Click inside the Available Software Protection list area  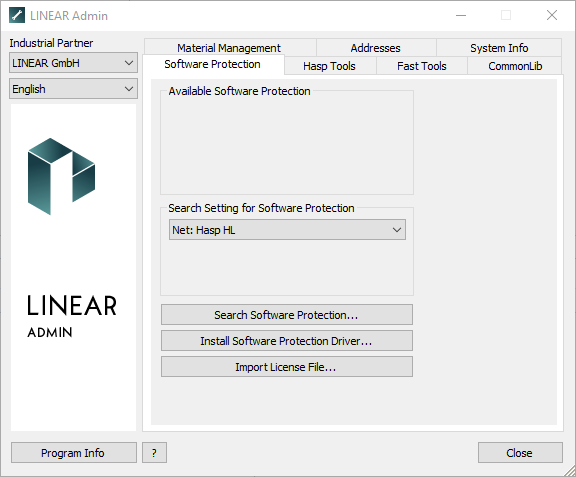point(287,144)
